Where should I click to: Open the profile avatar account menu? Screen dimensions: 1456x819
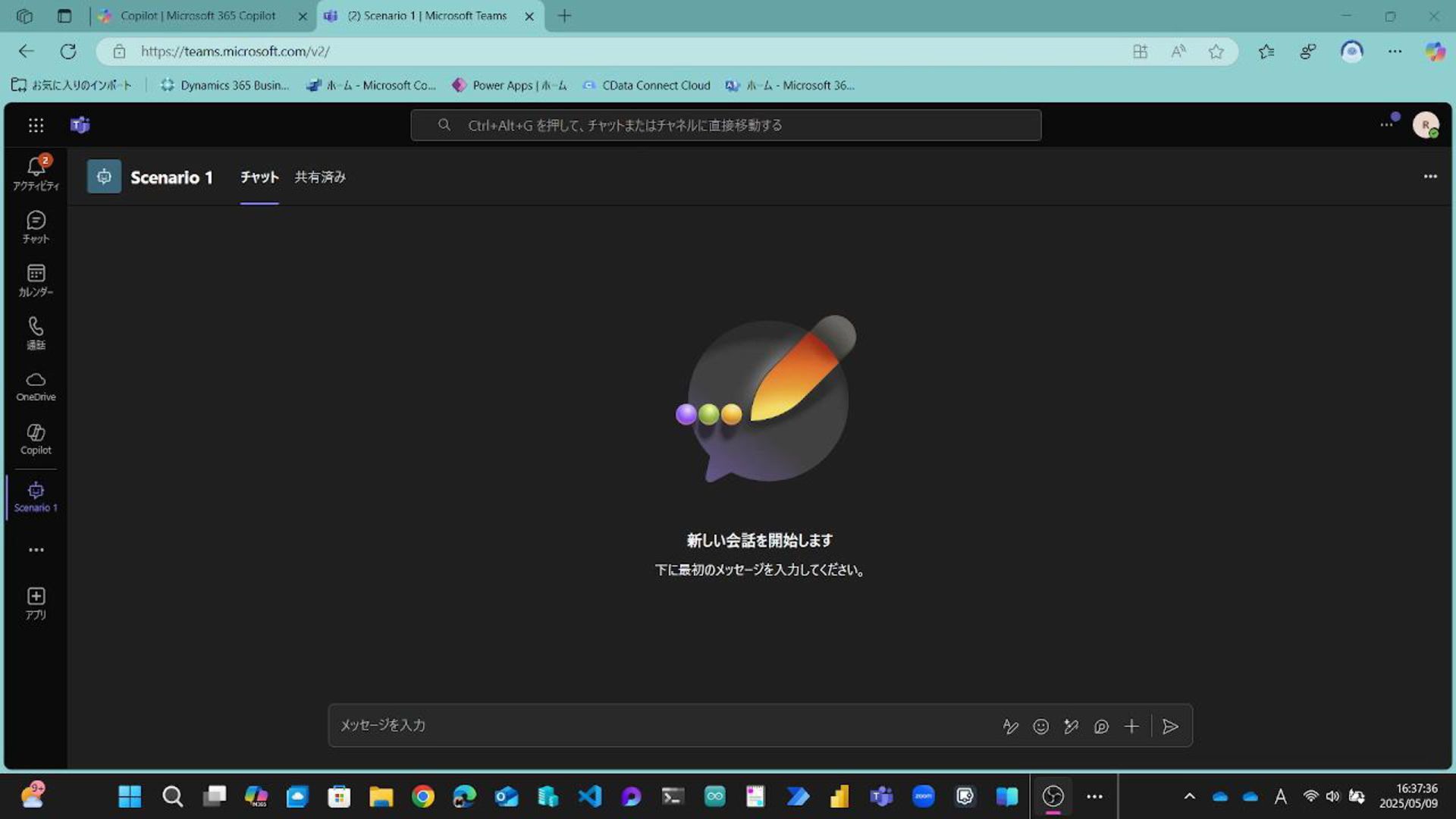(1425, 125)
